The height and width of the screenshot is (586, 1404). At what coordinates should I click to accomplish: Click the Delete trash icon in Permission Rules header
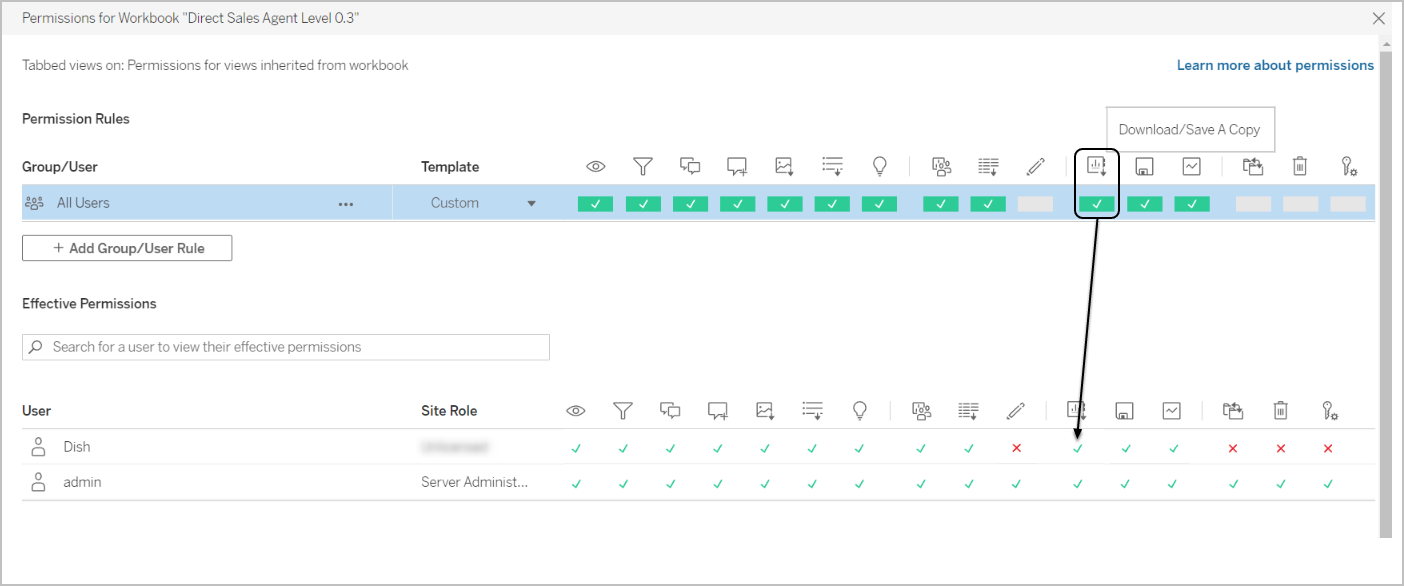coord(1300,167)
